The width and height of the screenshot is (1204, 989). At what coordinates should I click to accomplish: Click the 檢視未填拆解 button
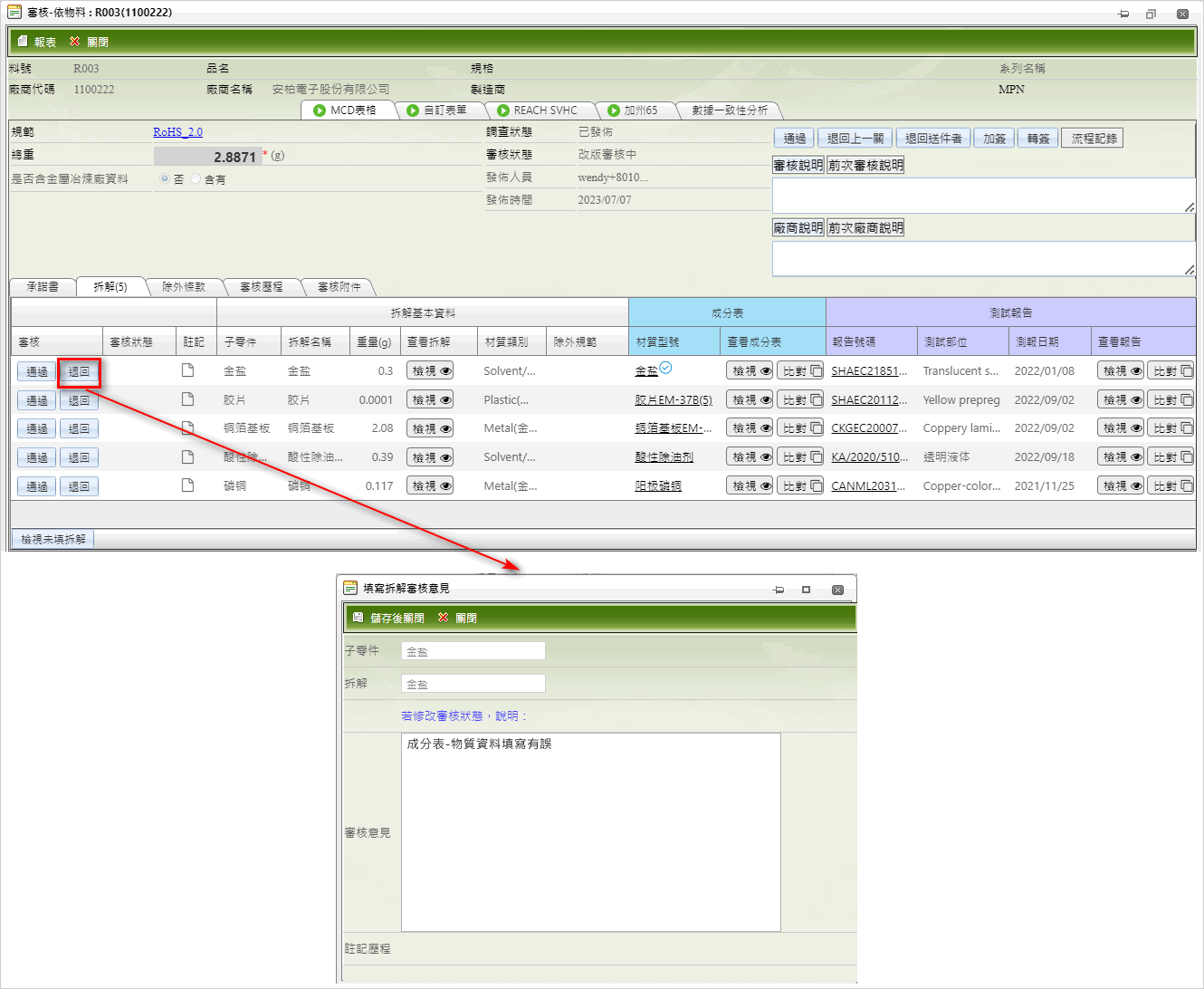pyautogui.click(x=53, y=539)
